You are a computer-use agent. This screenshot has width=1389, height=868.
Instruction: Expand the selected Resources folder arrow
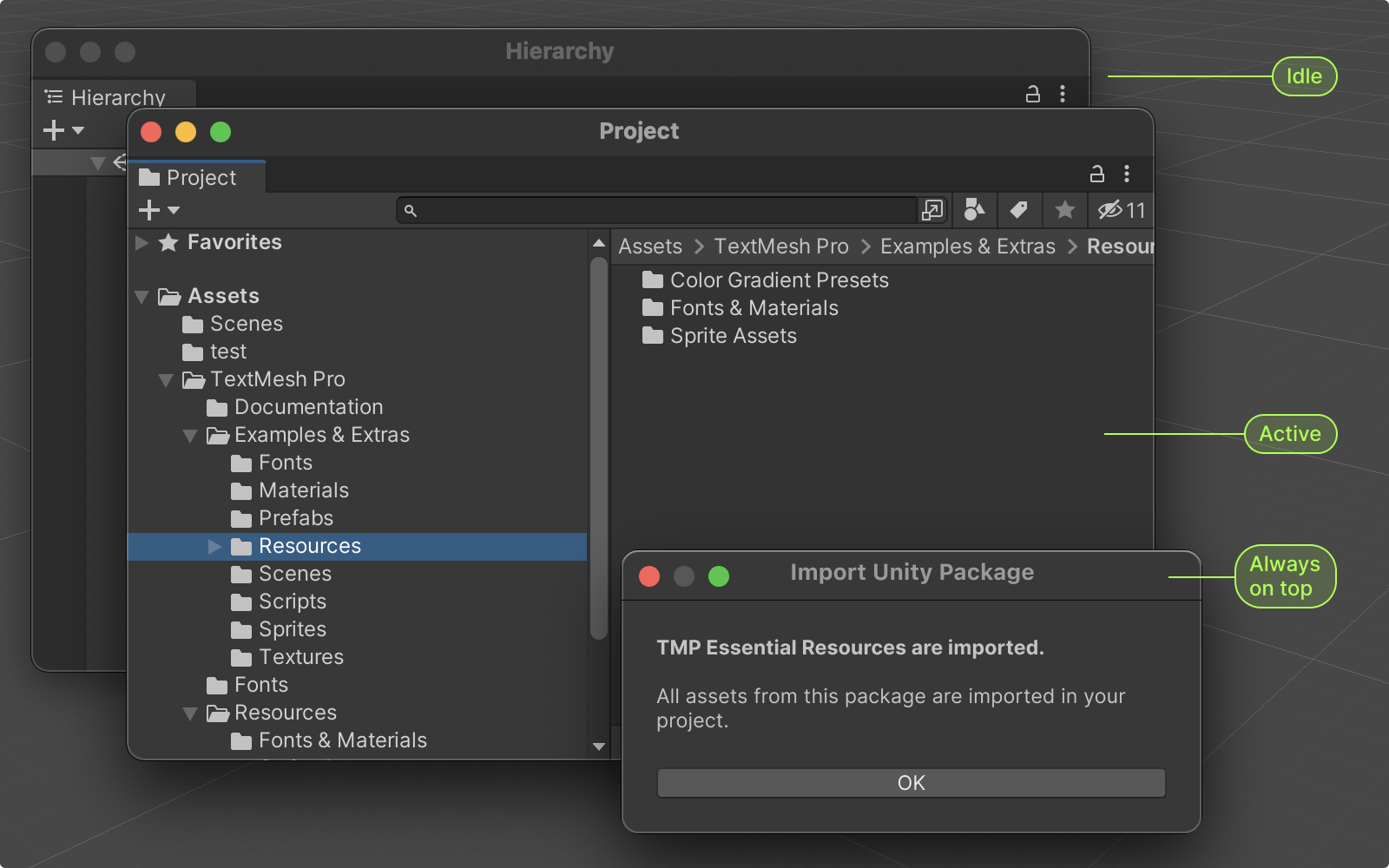tap(214, 547)
